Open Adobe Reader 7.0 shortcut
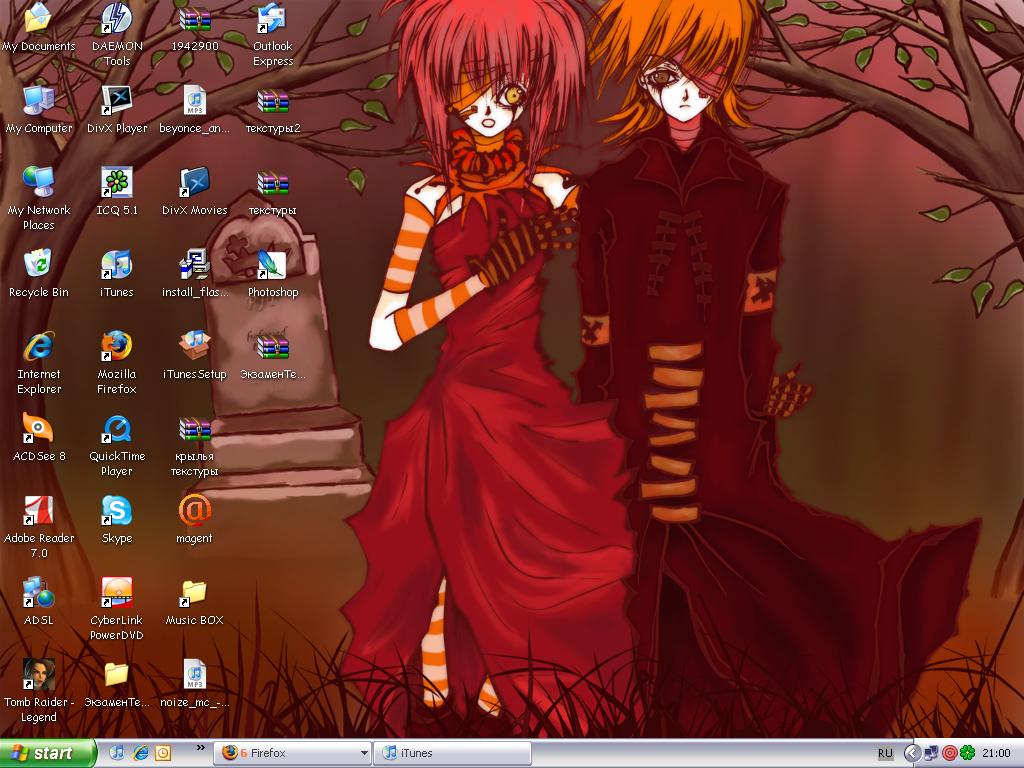The width and height of the screenshot is (1024, 768). click(x=39, y=528)
